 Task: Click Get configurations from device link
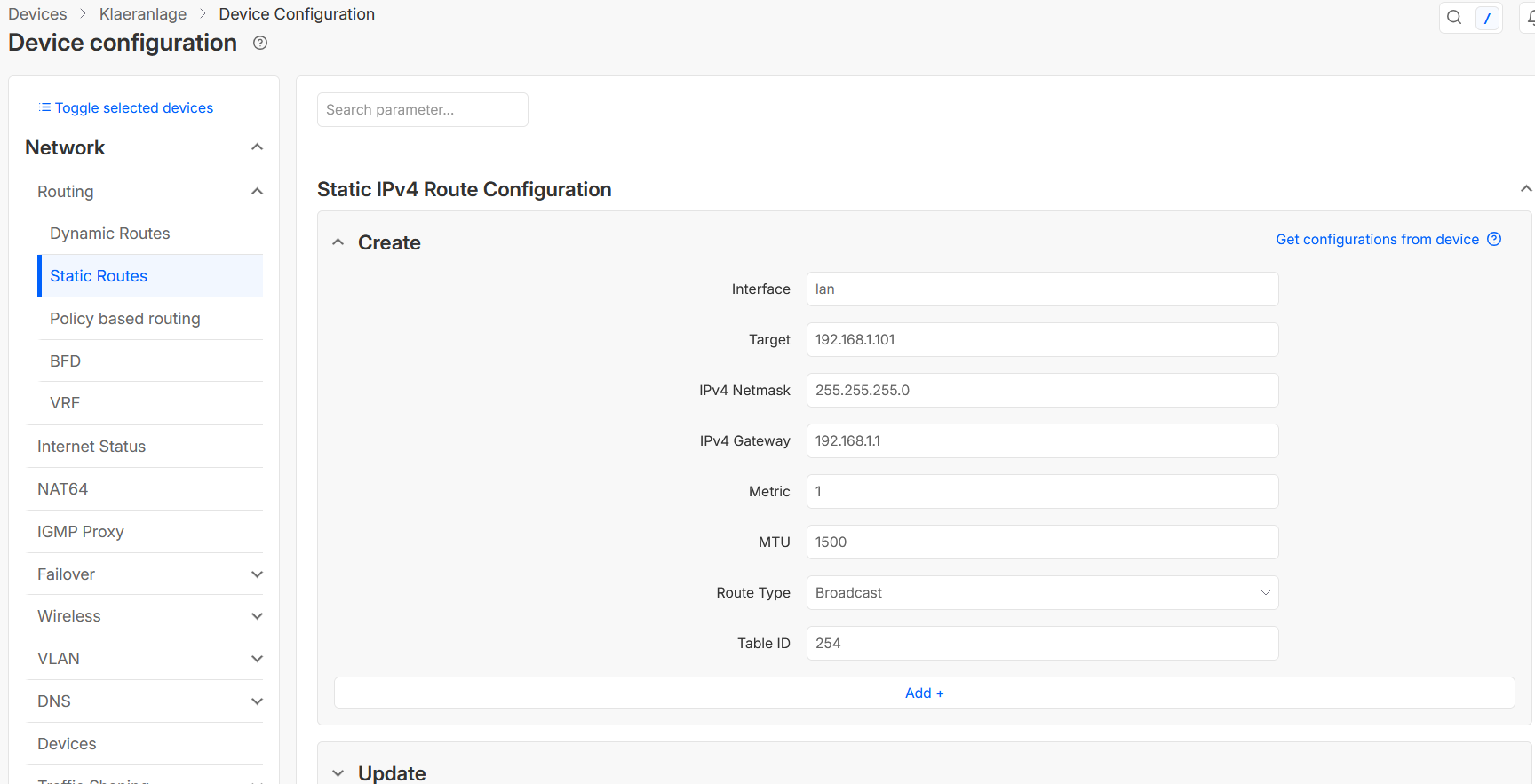[x=1377, y=239]
